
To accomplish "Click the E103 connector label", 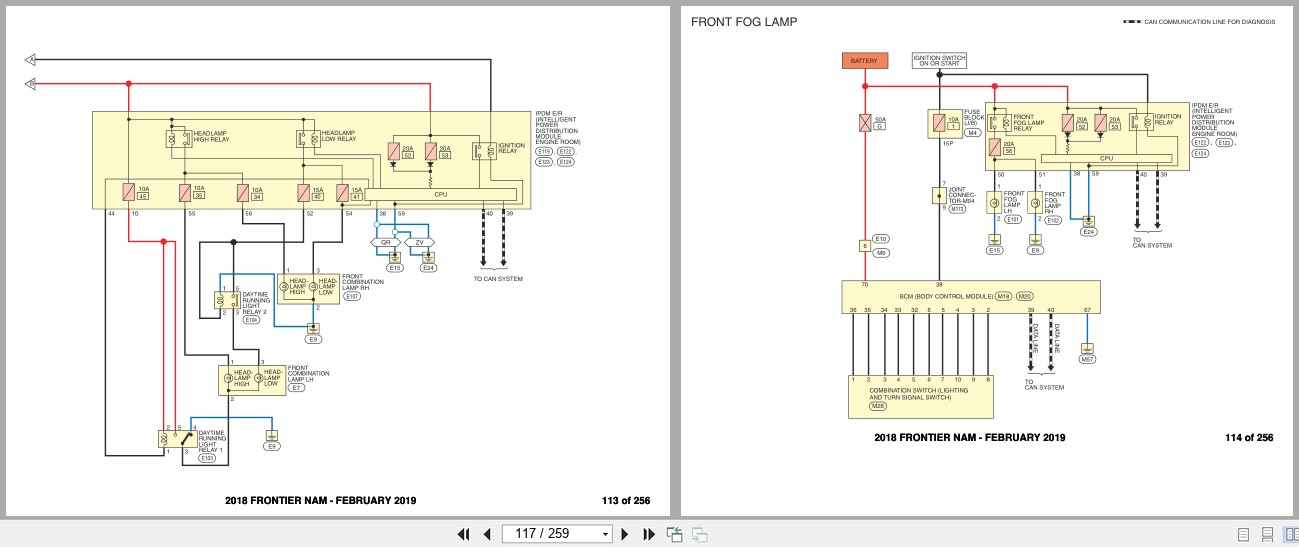I will coord(207,458).
